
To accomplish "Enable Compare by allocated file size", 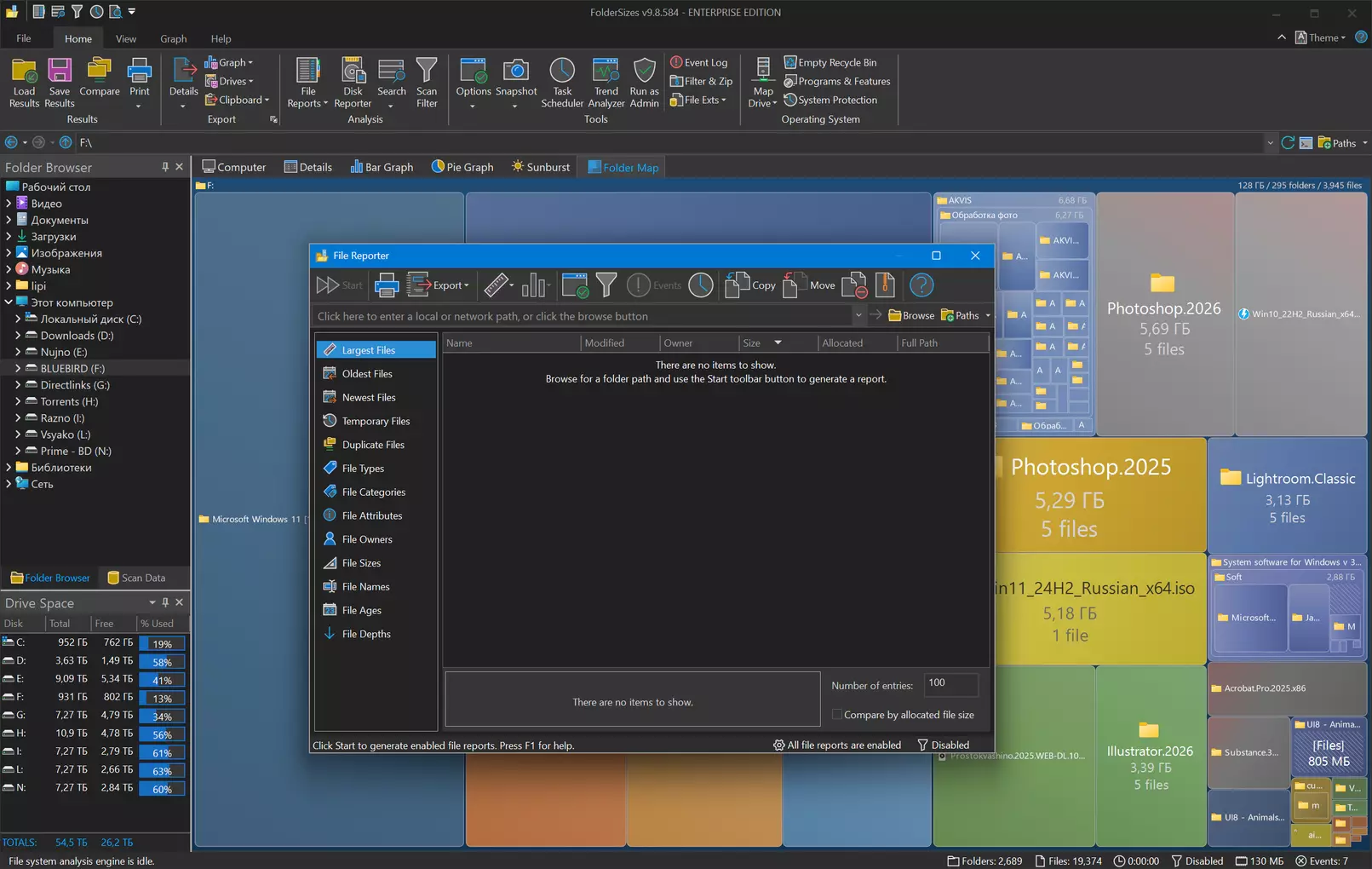I will point(837,715).
